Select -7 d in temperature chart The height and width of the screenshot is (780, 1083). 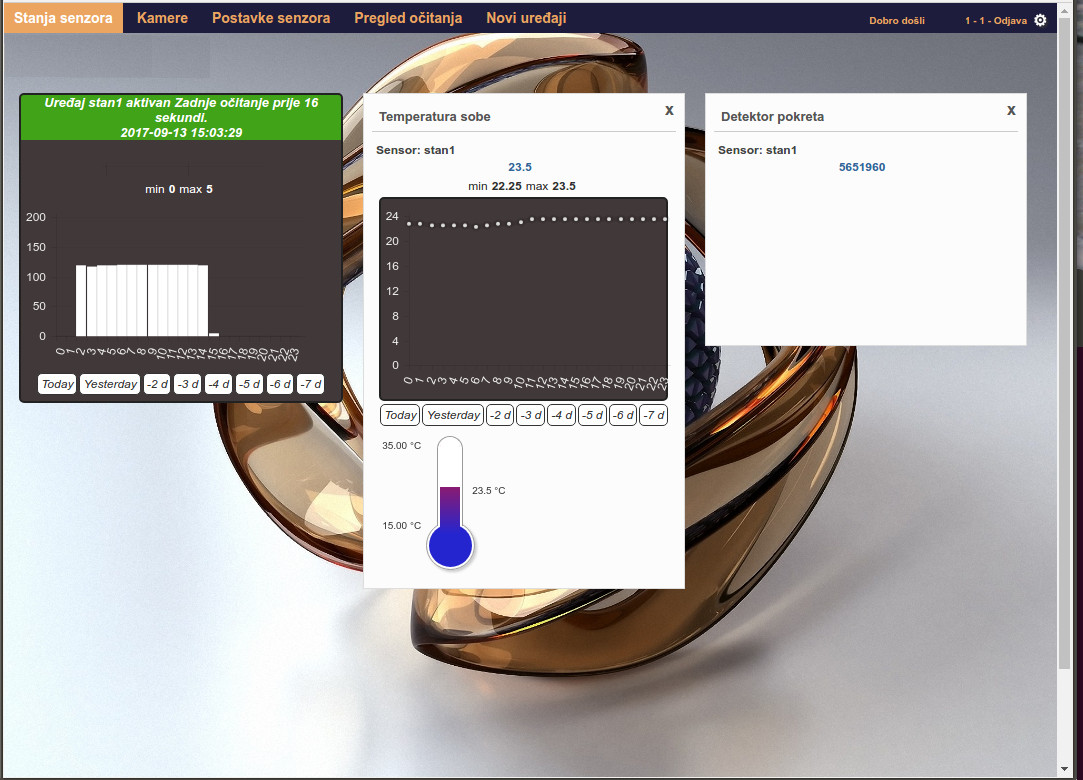[x=653, y=415]
